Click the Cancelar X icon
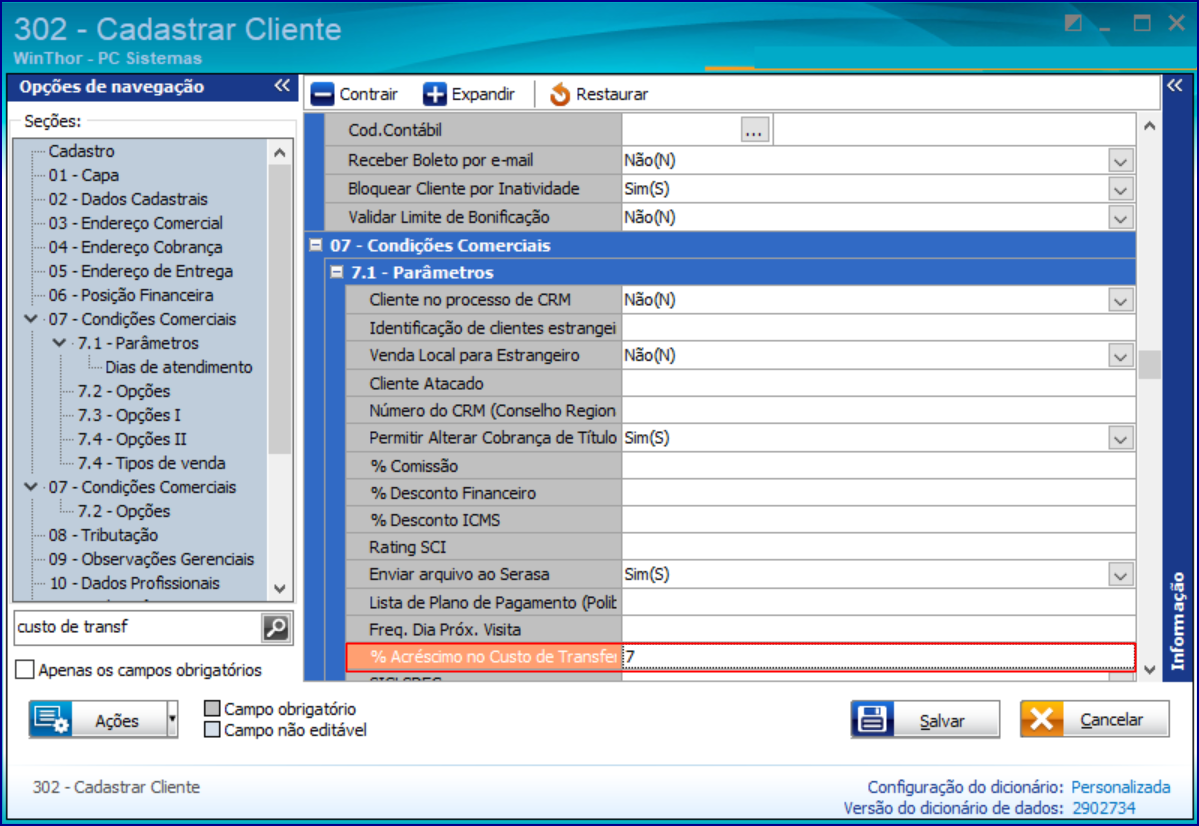Image resolution: width=1199 pixels, height=826 pixels. click(x=1041, y=720)
